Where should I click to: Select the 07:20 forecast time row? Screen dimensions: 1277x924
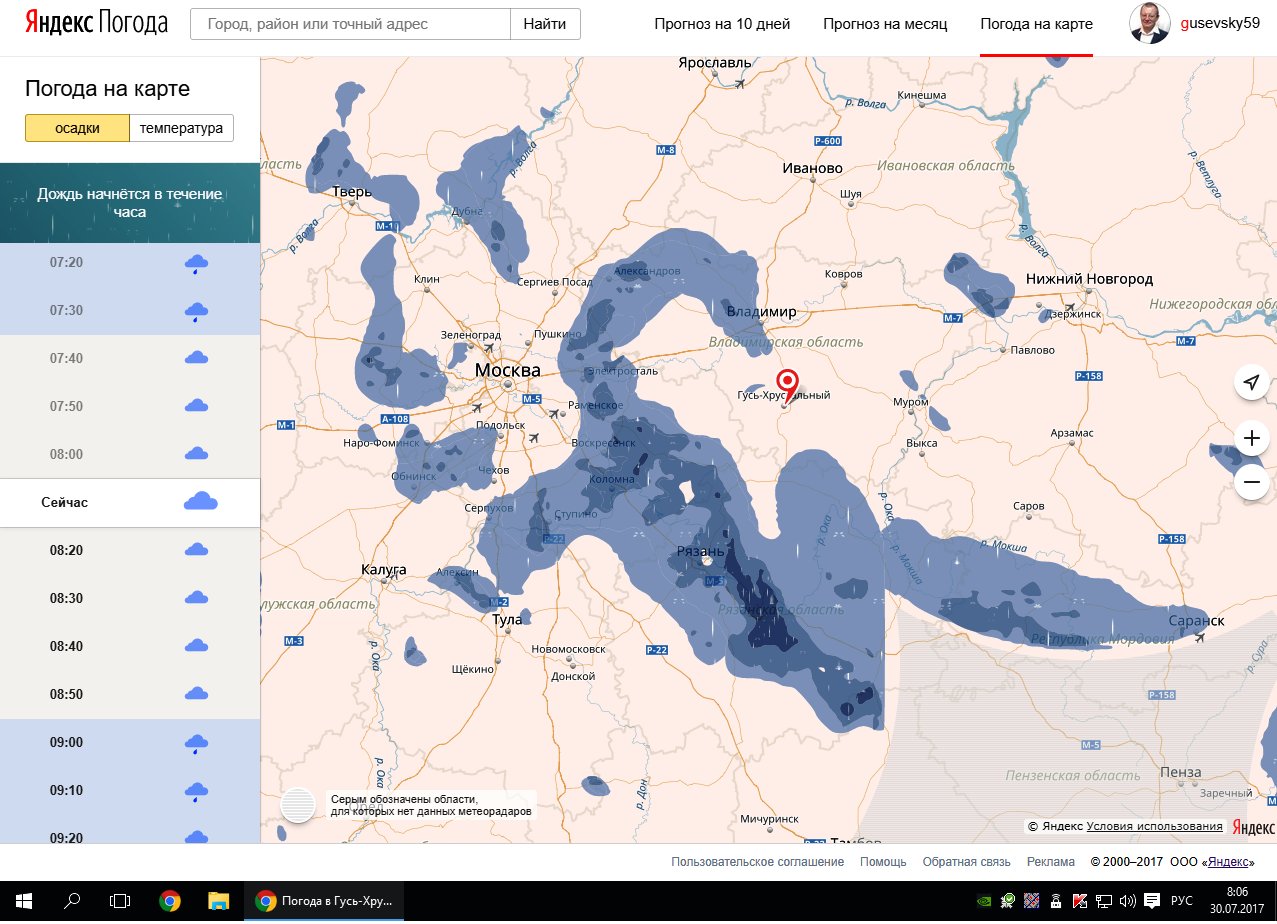(x=130, y=263)
